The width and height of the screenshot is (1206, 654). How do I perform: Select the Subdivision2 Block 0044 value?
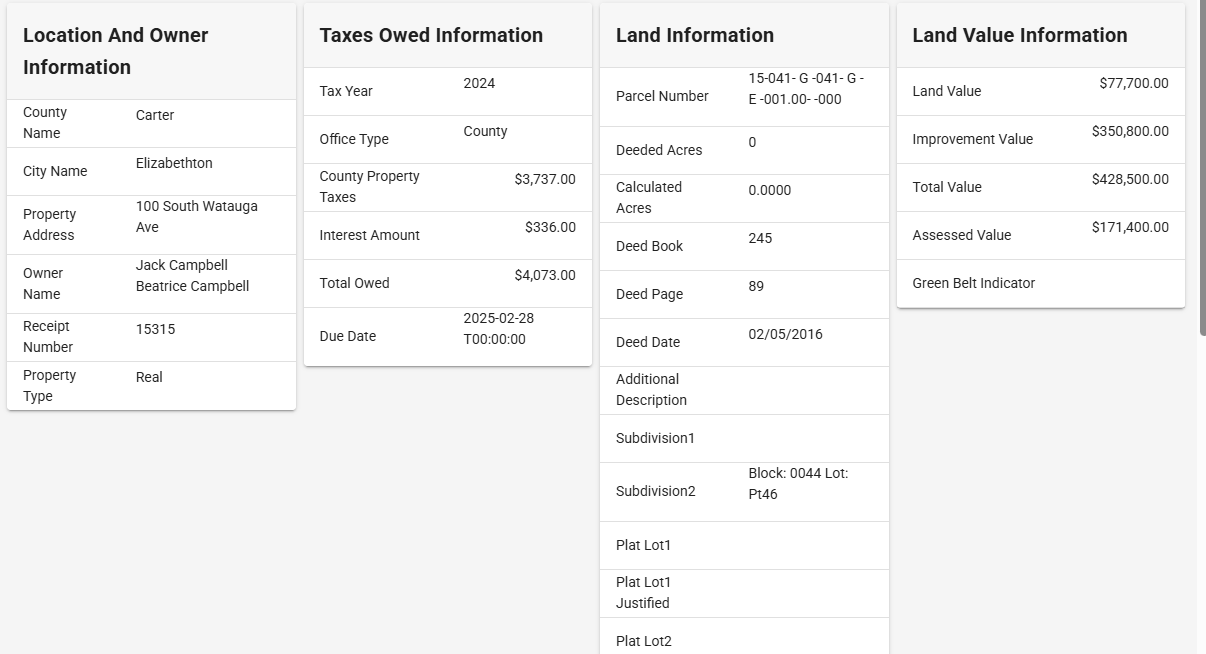click(797, 484)
